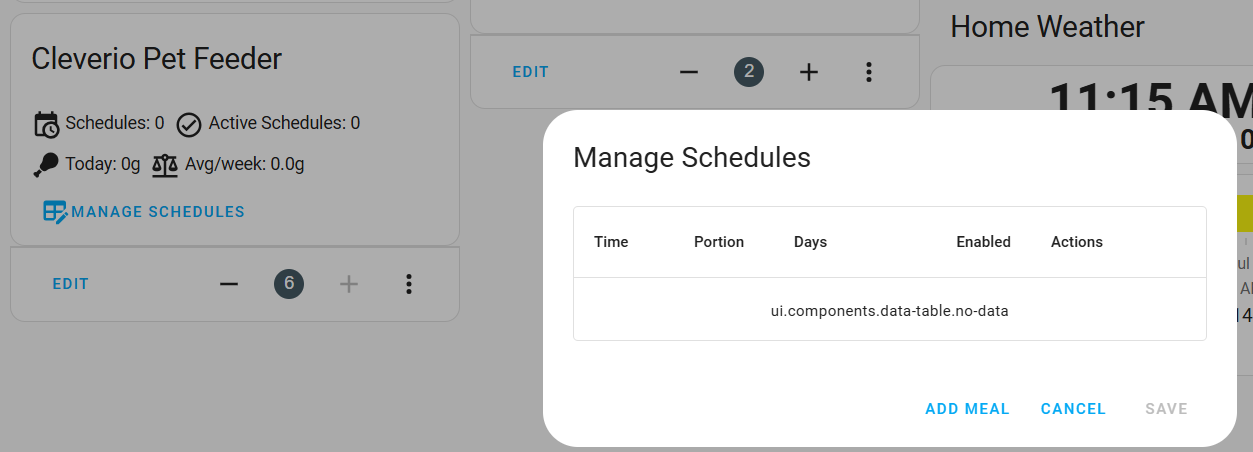Click the Enabled column header

(983, 242)
